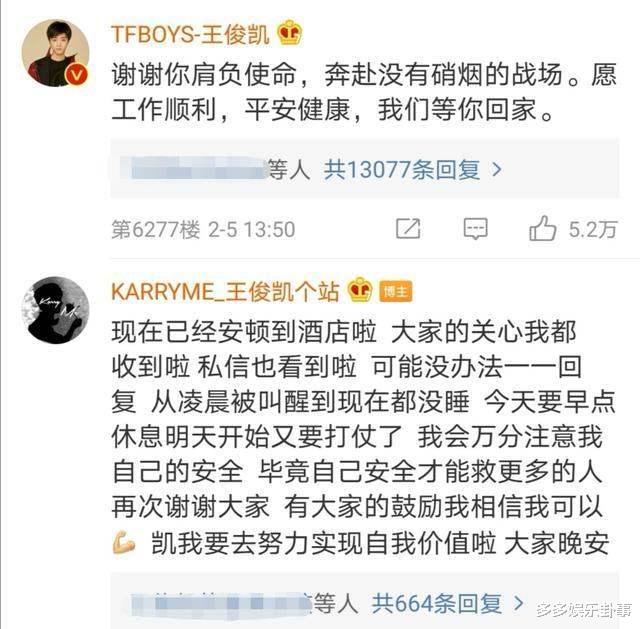Click 第6277楼 2-5 13:50 timestamp
The width and height of the screenshot is (640, 629).
203,229
